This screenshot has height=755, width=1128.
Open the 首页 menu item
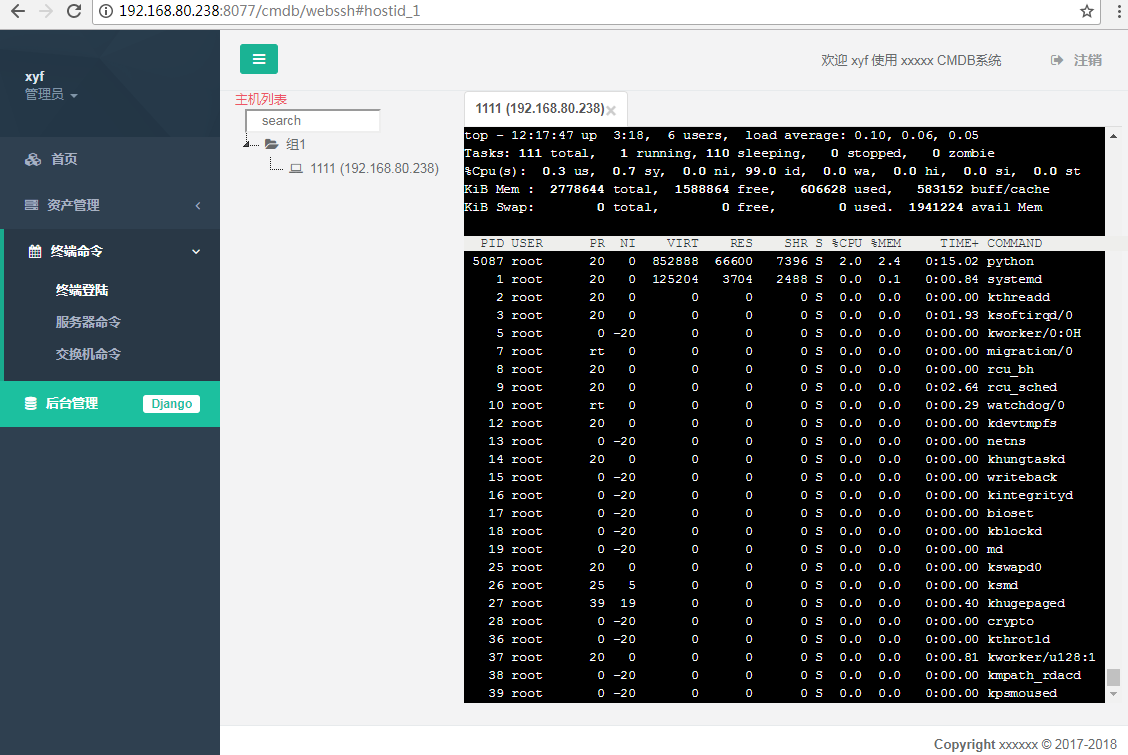[110, 159]
